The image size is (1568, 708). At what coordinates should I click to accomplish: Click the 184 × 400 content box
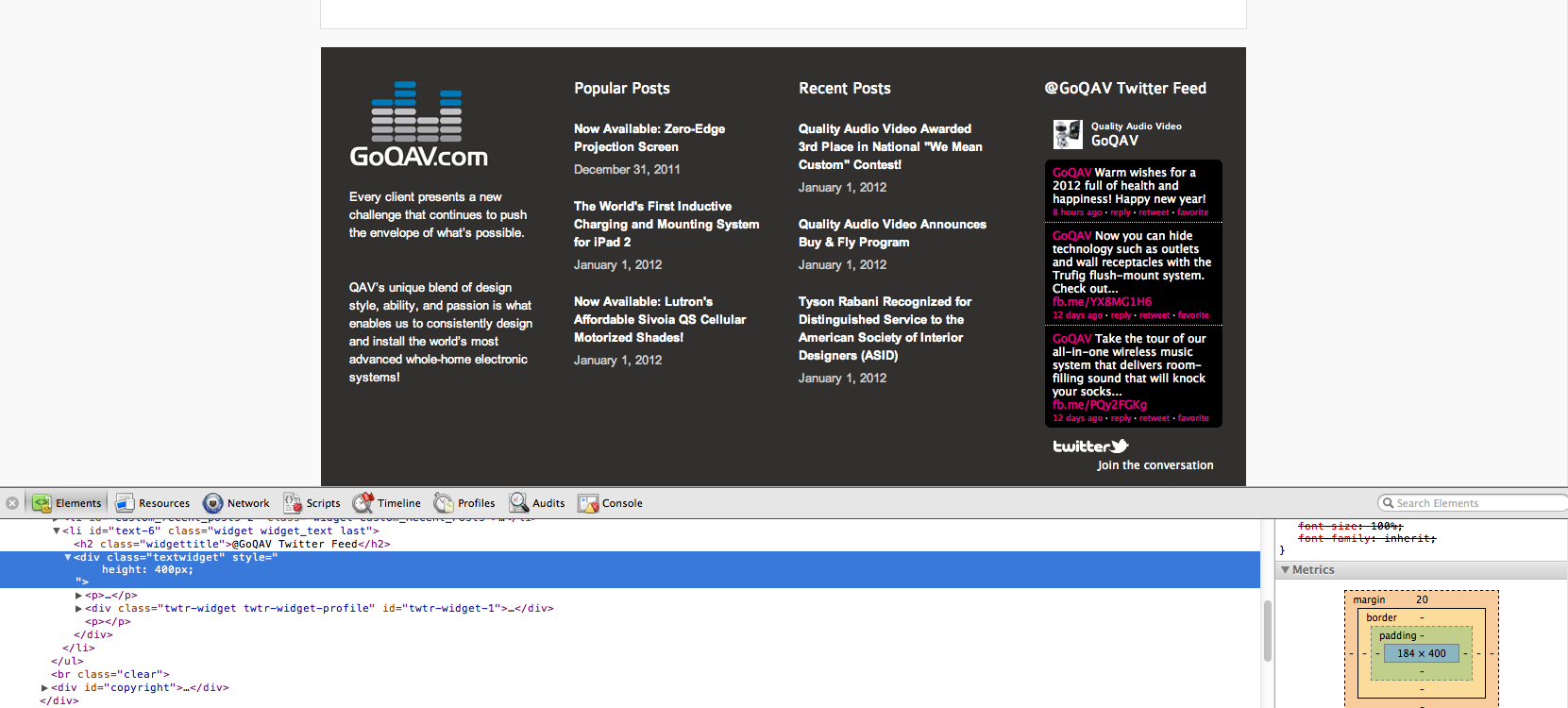[x=1422, y=653]
